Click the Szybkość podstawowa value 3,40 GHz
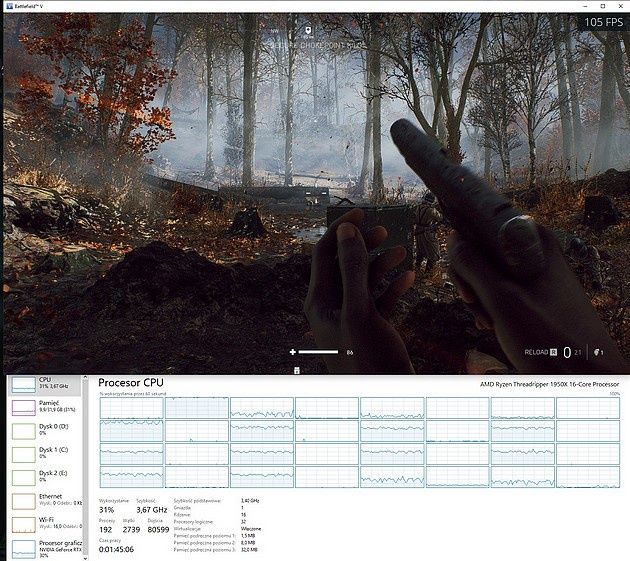 click(x=250, y=501)
